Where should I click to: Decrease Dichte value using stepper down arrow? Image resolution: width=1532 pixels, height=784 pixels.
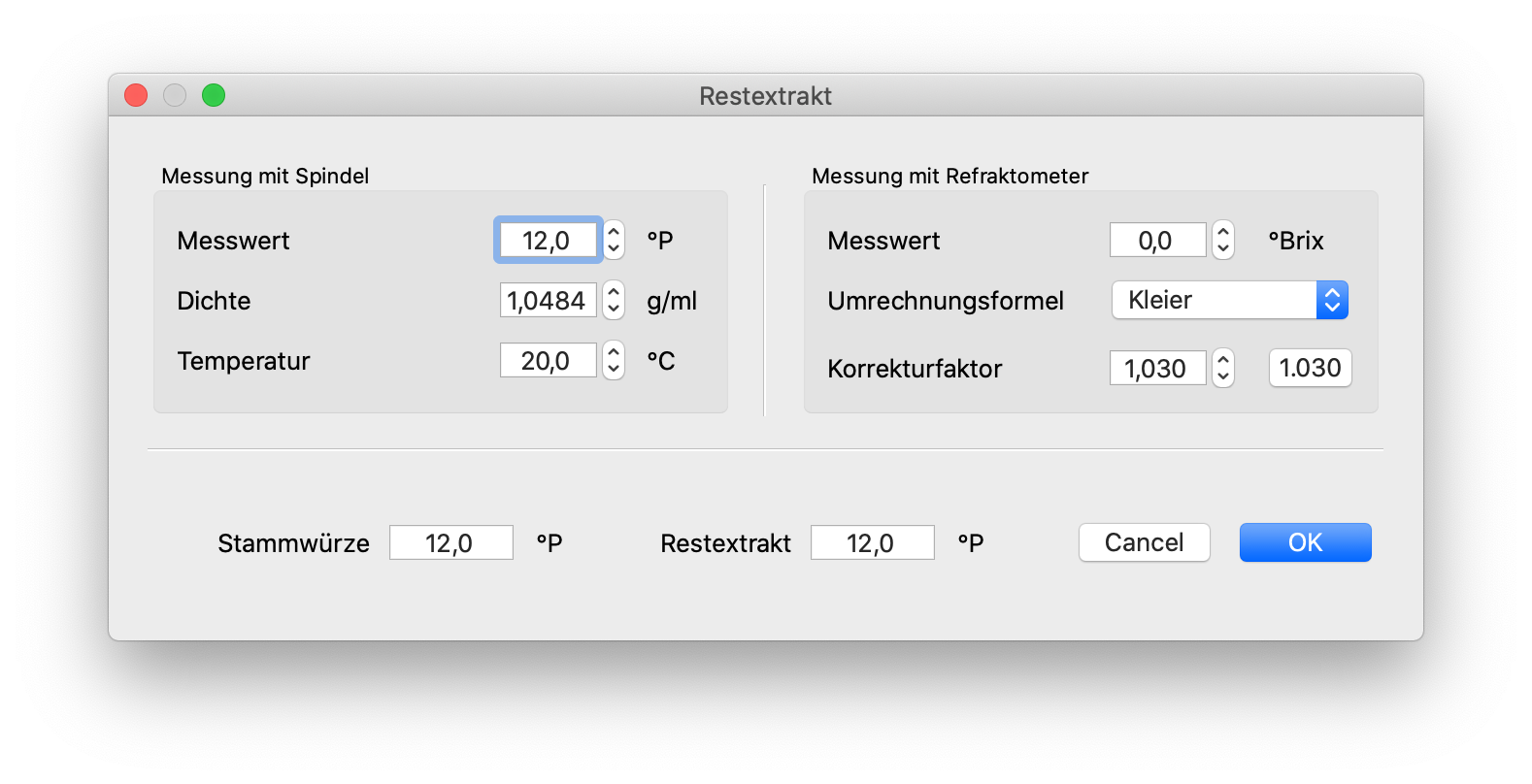click(x=614, y=309)
